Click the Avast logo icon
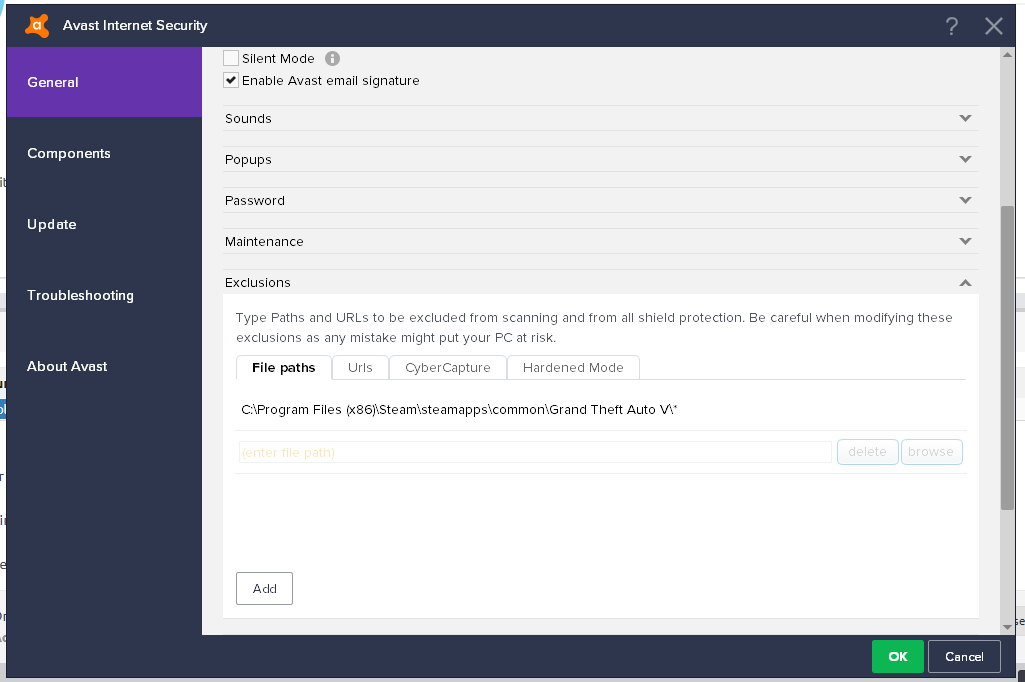This screenshot has height=682, width=1025. 38,25
